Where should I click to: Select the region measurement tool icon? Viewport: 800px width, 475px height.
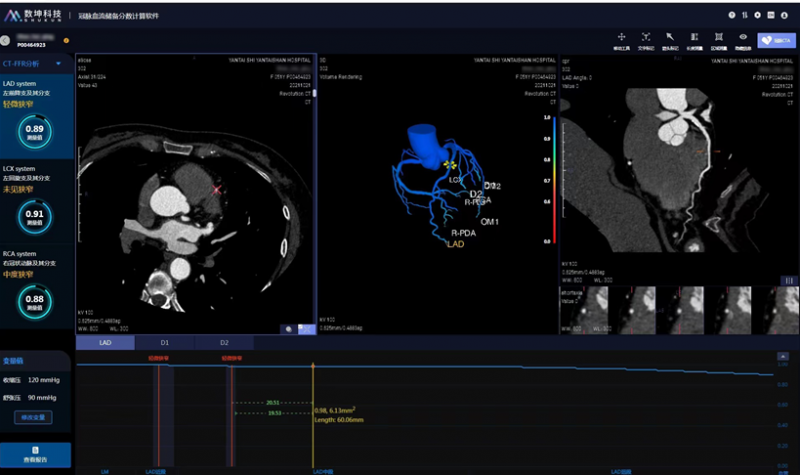click(718, 37)
